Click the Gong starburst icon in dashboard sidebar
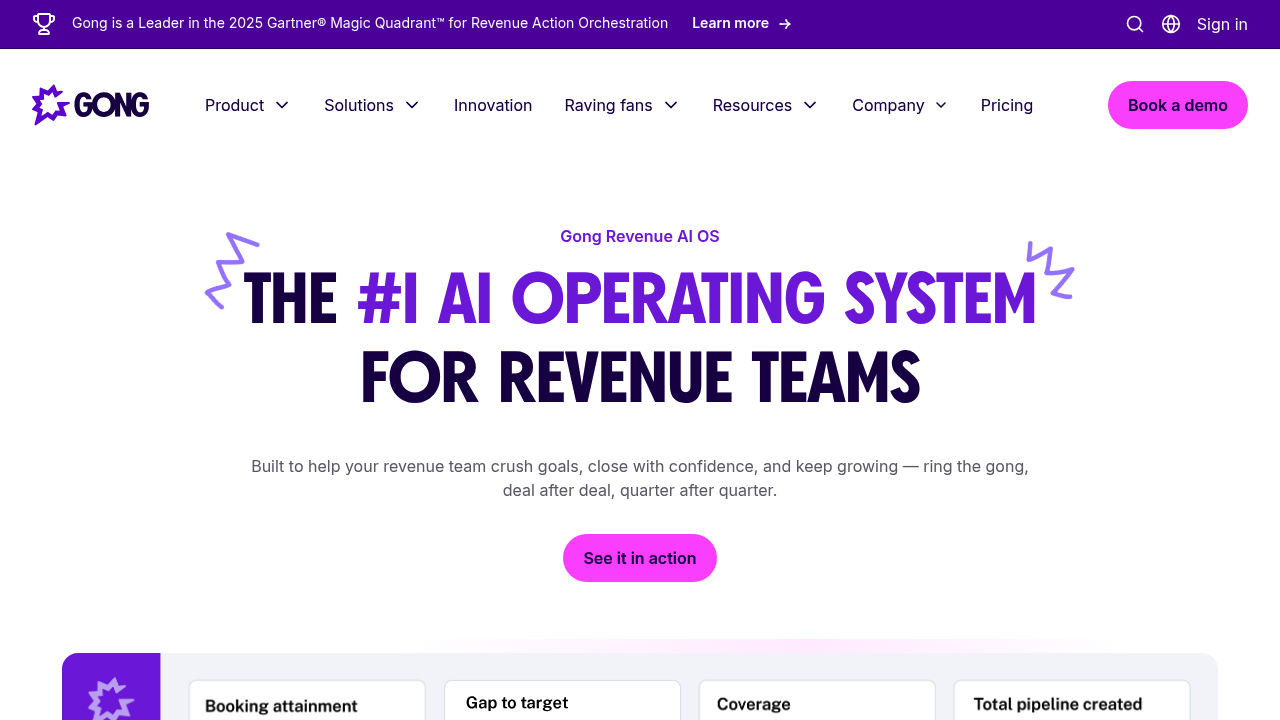 (111, 698)
